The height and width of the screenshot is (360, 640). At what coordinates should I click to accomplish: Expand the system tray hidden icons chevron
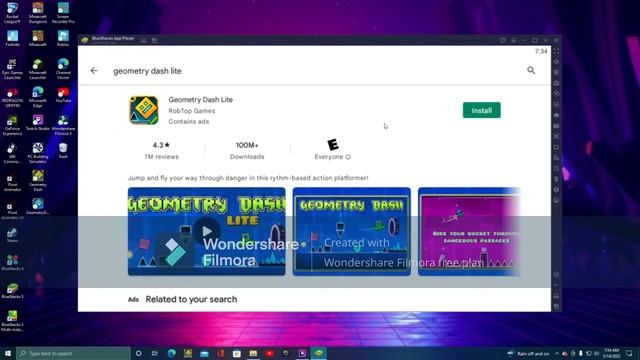point(556,353)
